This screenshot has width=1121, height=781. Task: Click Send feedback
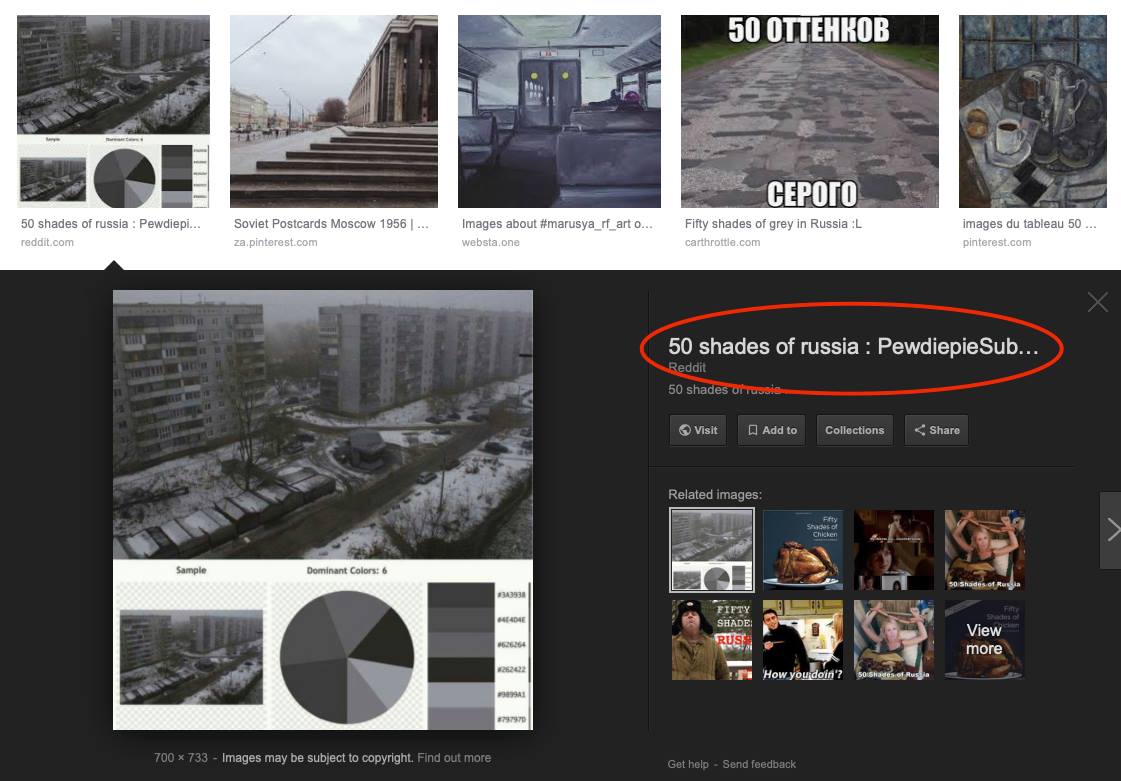(759, 764)
